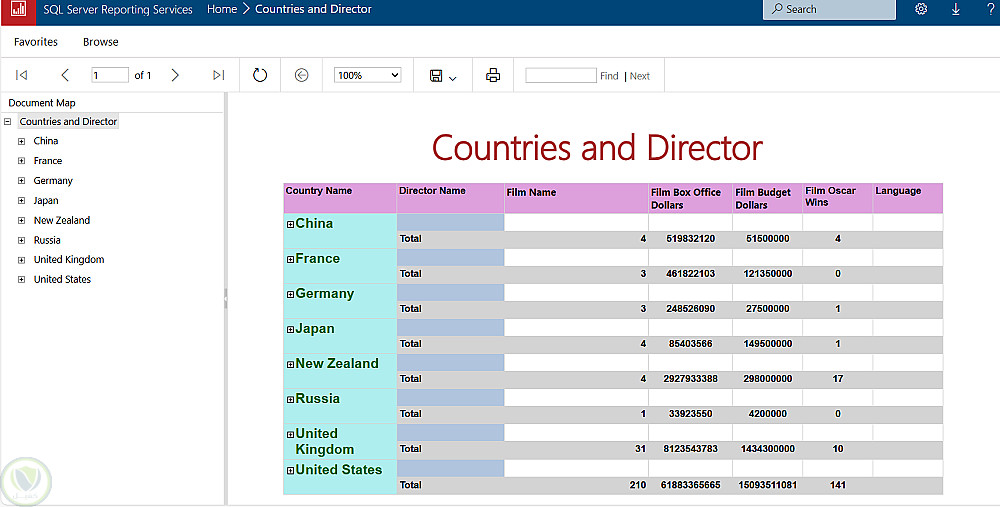Jump to last page icon

coord(218,75)
